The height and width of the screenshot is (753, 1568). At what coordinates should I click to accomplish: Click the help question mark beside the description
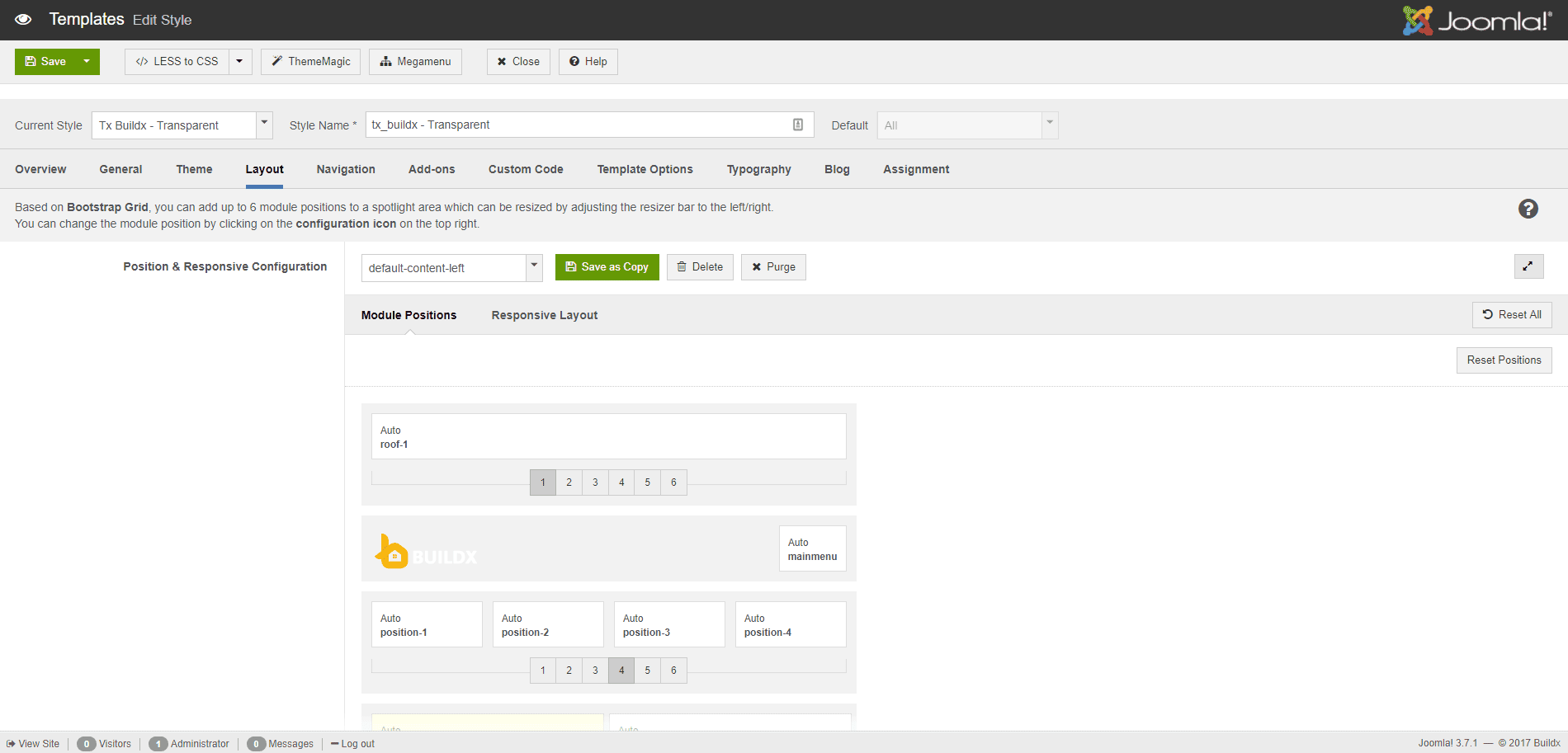click(1528, 209)
